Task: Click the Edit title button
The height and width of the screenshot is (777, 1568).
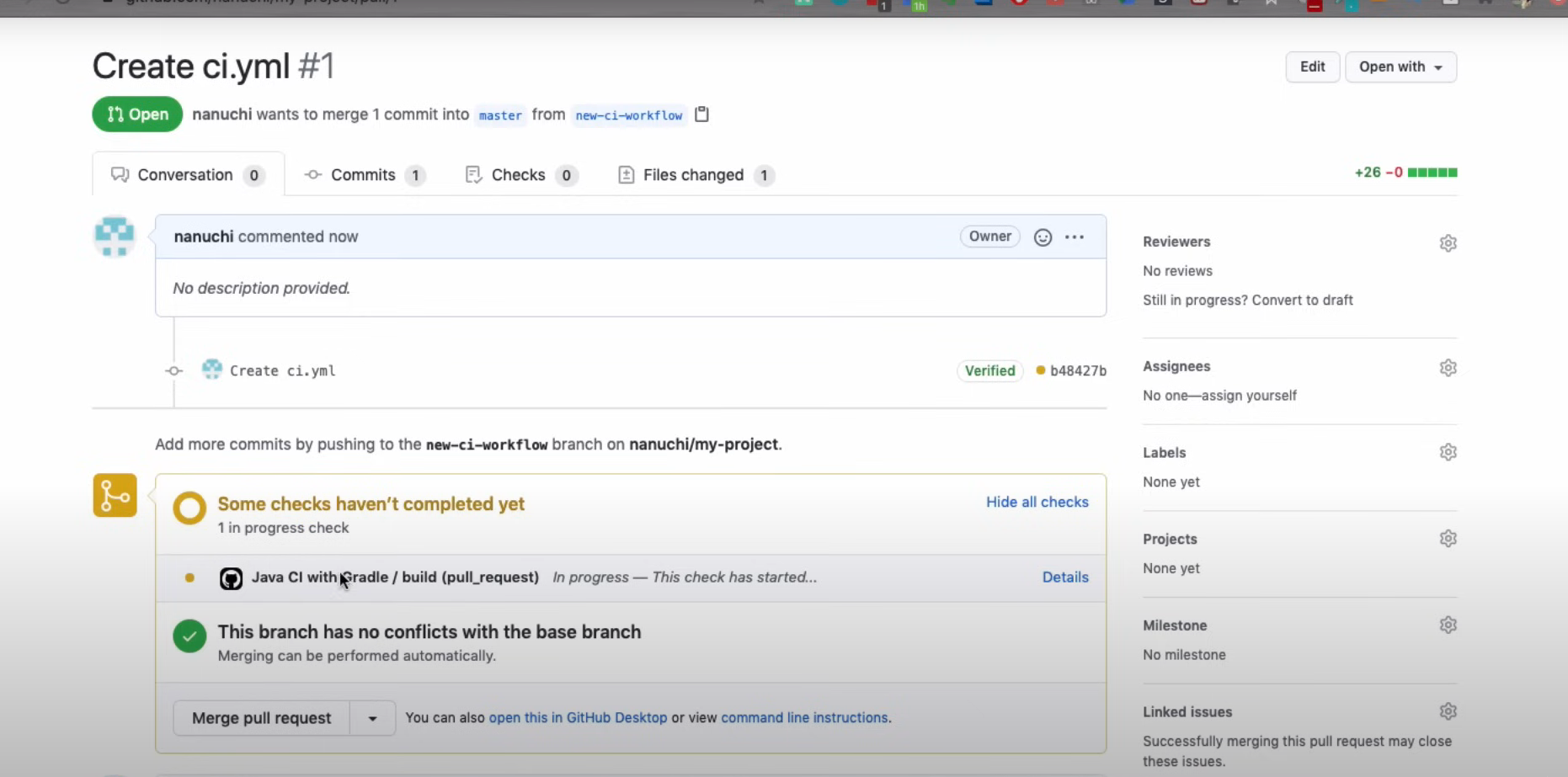Action: click(x=1312, y=67)
